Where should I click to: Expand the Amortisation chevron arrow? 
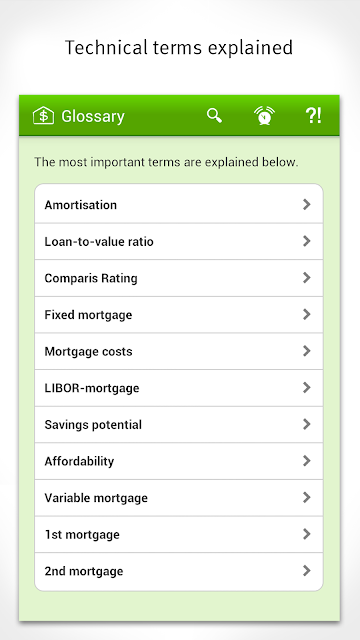click(307, 204)
